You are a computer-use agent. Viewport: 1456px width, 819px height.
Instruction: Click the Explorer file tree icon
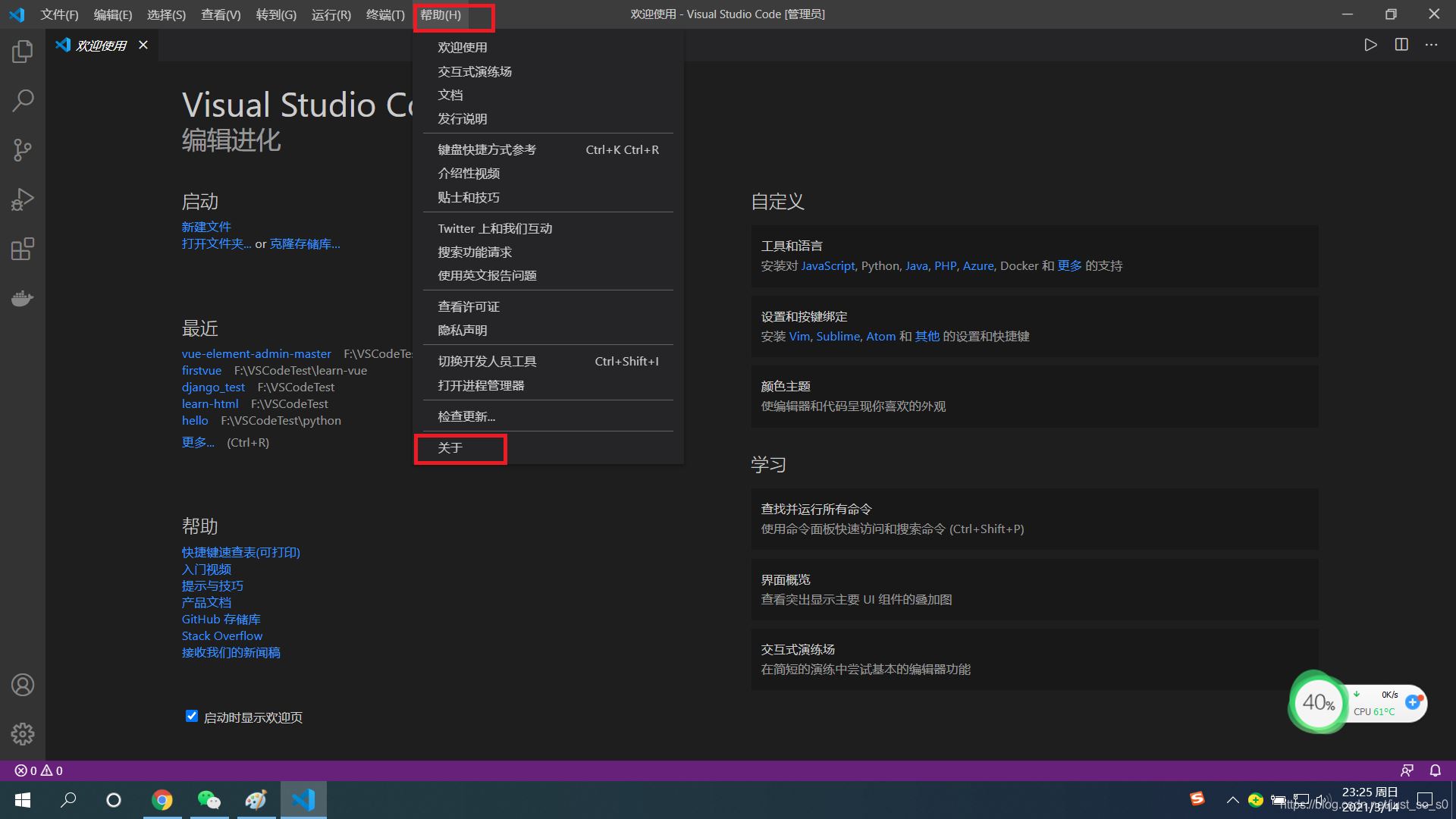(x=22, y=52)
